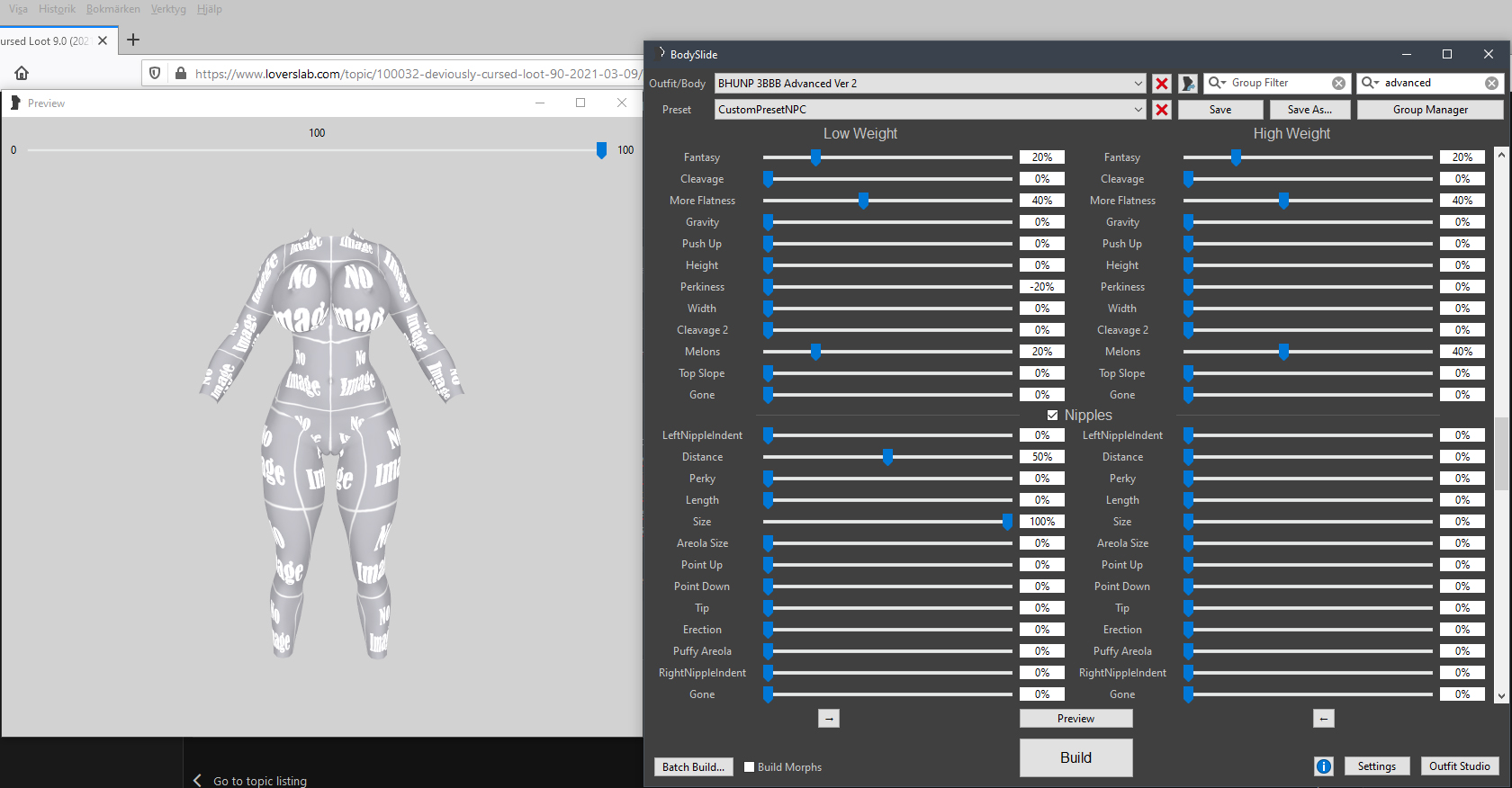Click the Low Weight Cleavage 2 label
Image resolution: width=1512 pixels, height=788 pixels.
pyautogui.click(x=702, y=330)
